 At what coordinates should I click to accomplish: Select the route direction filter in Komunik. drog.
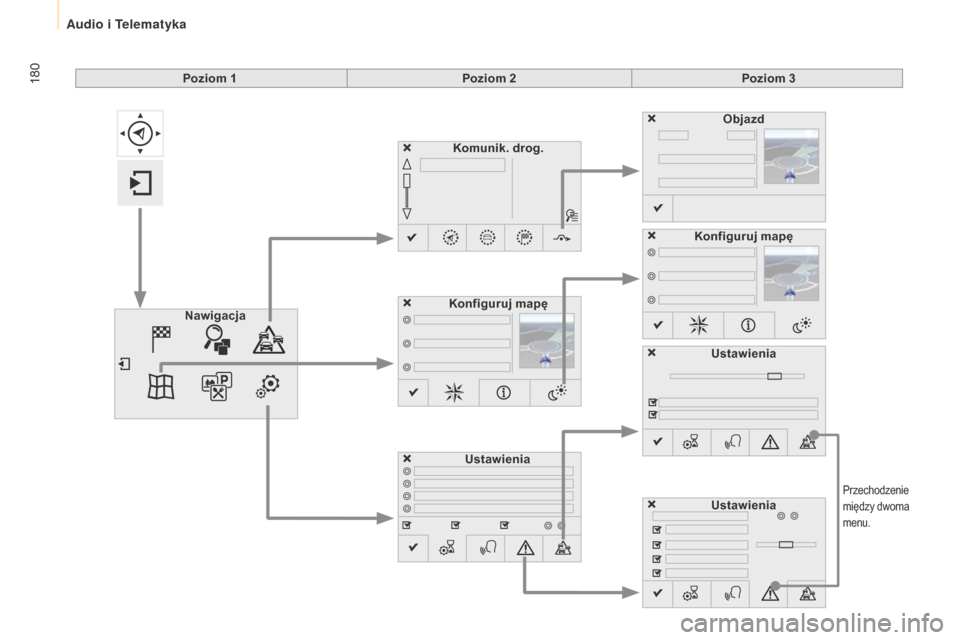450,238
